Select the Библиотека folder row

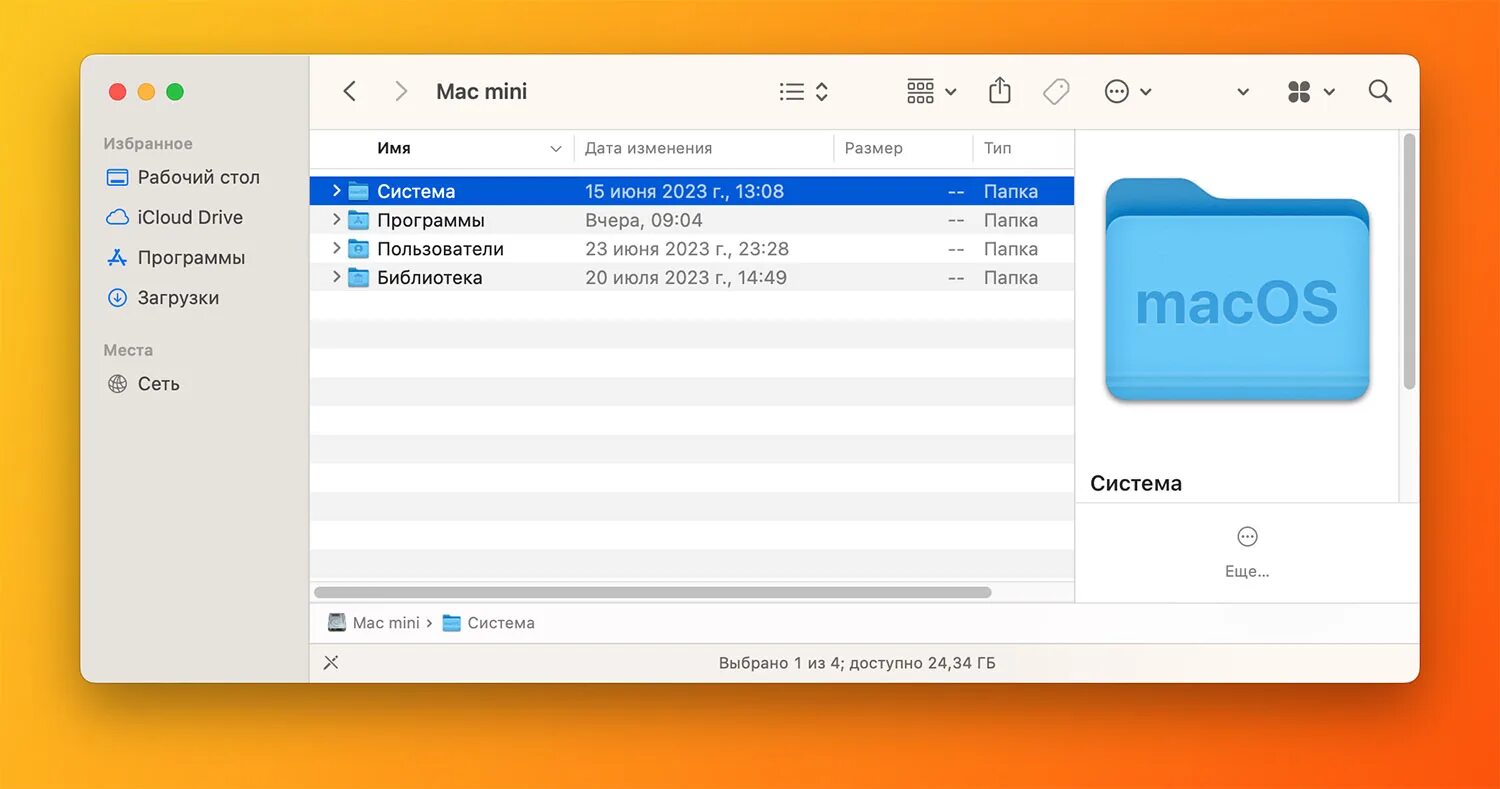(692, 277)
